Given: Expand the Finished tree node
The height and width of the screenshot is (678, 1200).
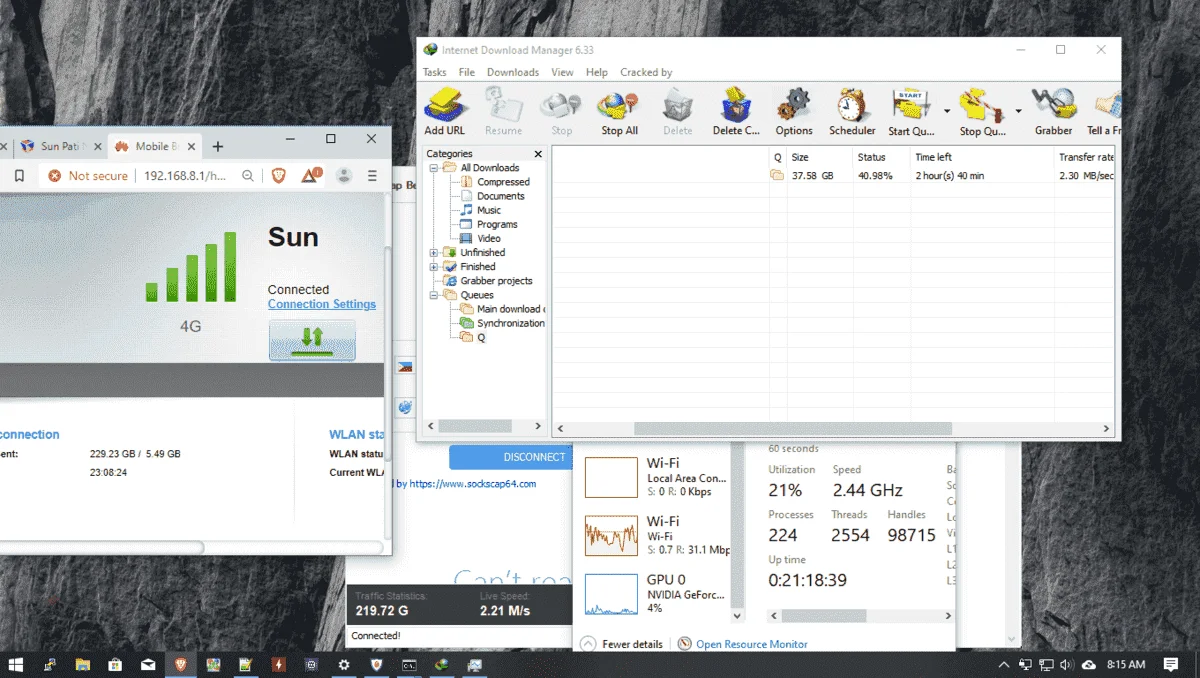Looking at the screenshot, I should click(x=434, y=267).
